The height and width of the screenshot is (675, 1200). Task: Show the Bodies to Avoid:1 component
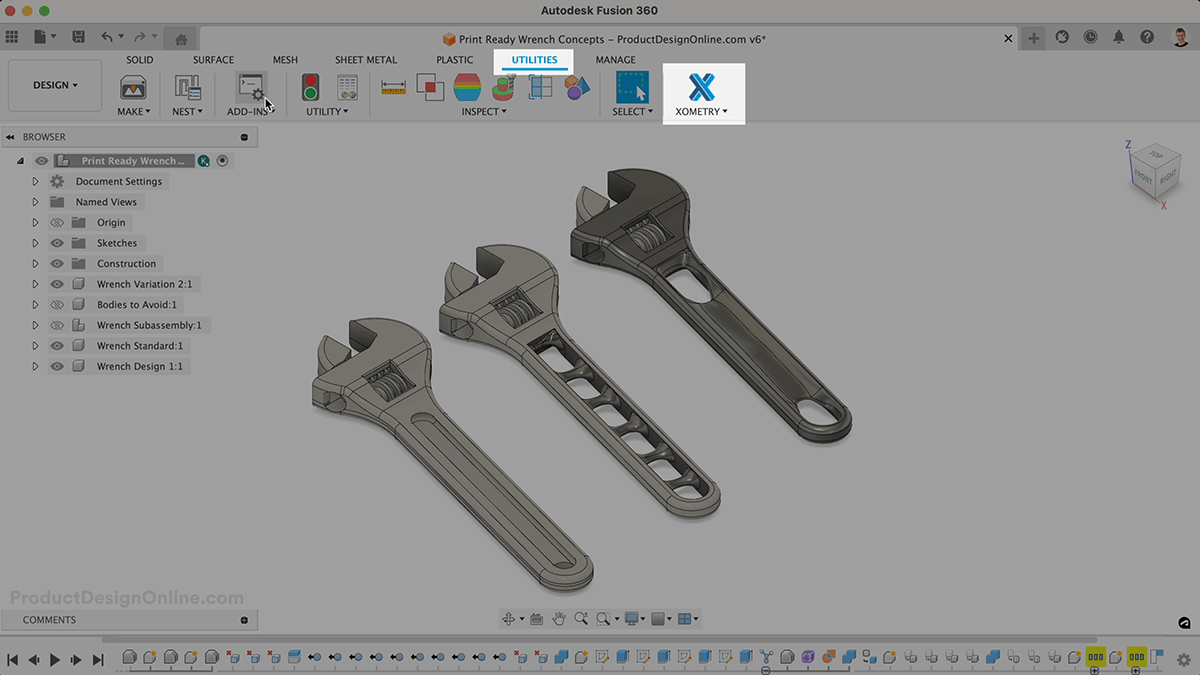pyautogui.click(x=57, y=304)
